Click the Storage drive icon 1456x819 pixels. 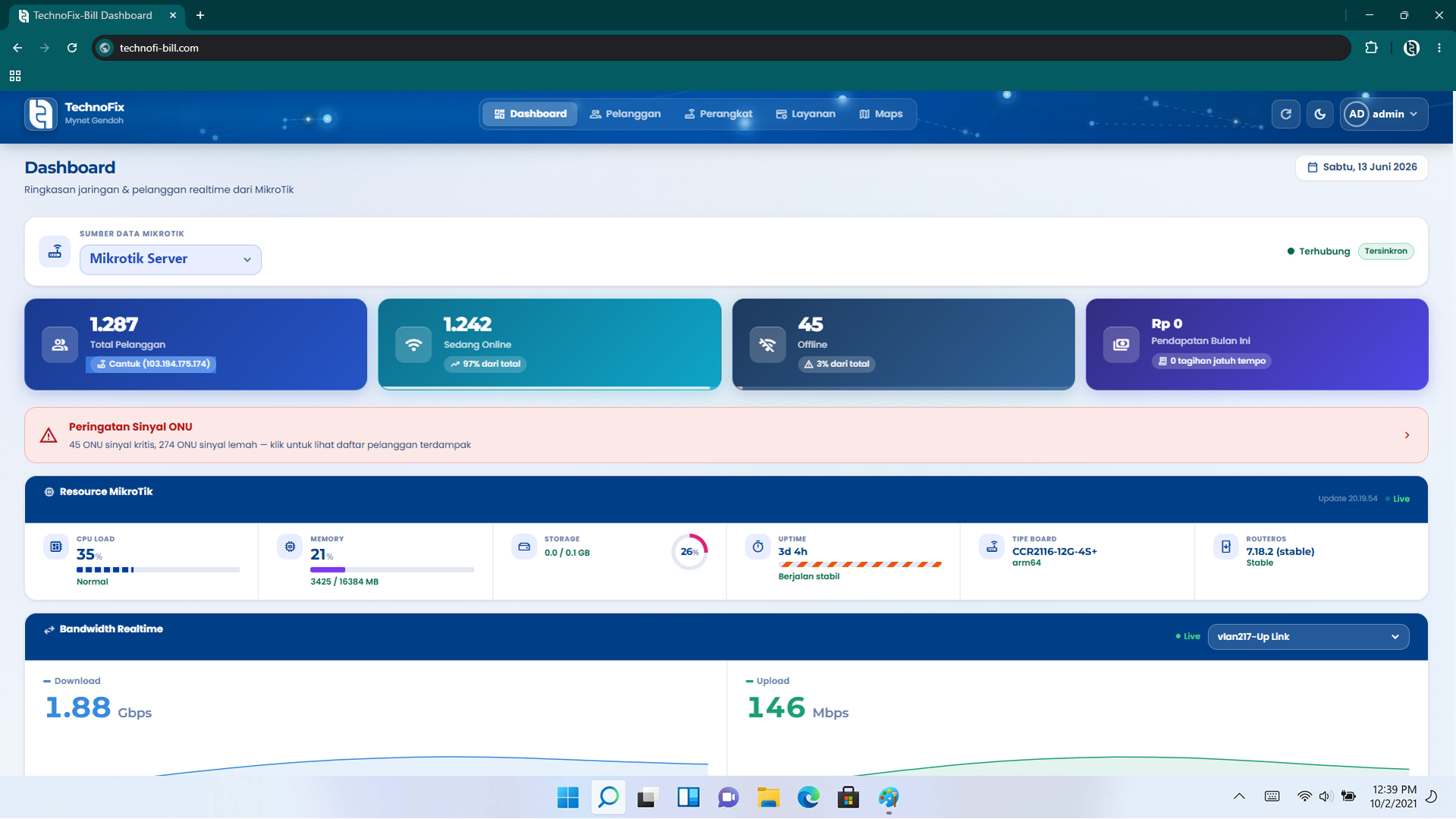(x=524, y=547)
